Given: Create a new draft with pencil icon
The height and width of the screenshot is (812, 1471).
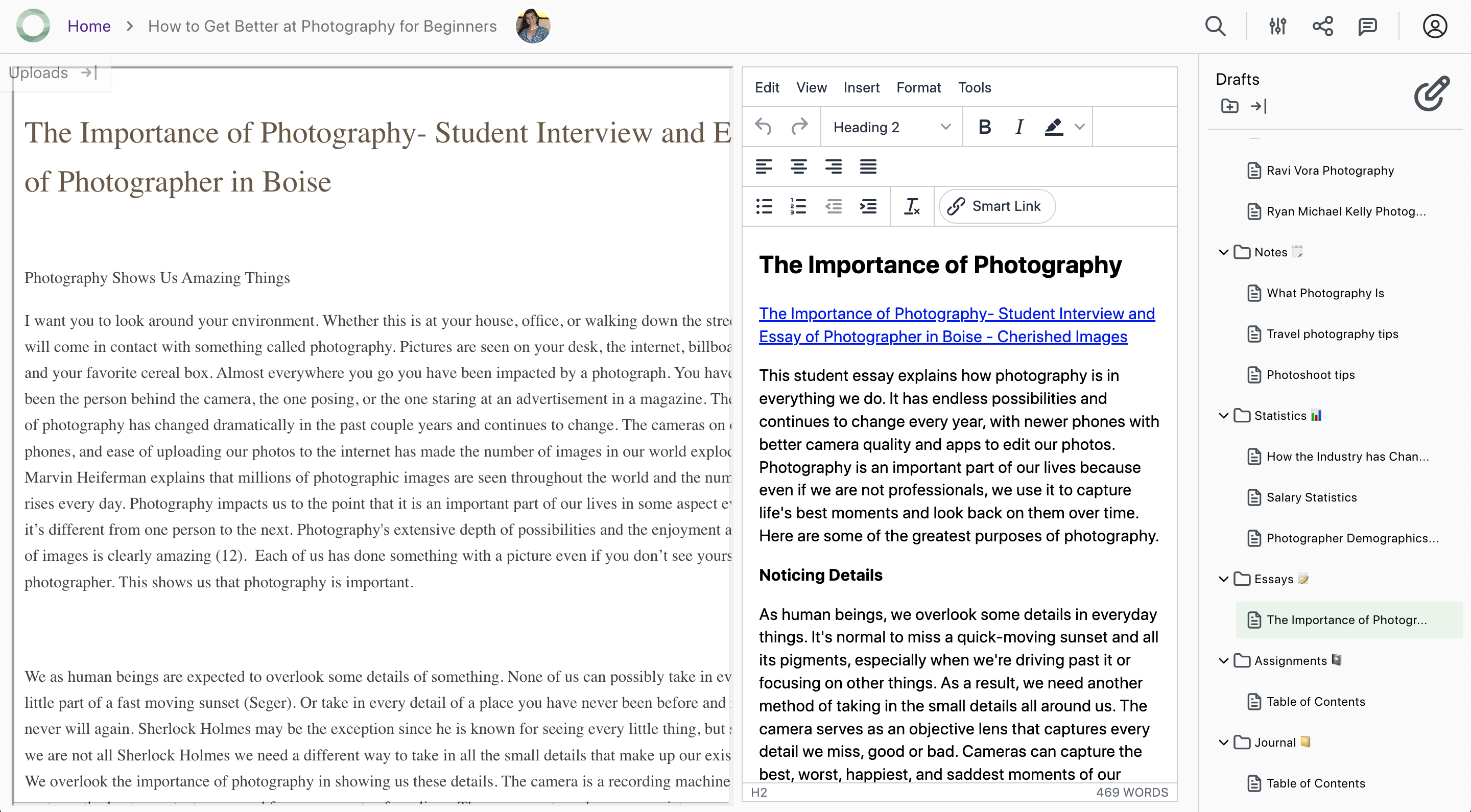Looking at the screenshot, I should pyautogui.click(x=1432, y=93).
